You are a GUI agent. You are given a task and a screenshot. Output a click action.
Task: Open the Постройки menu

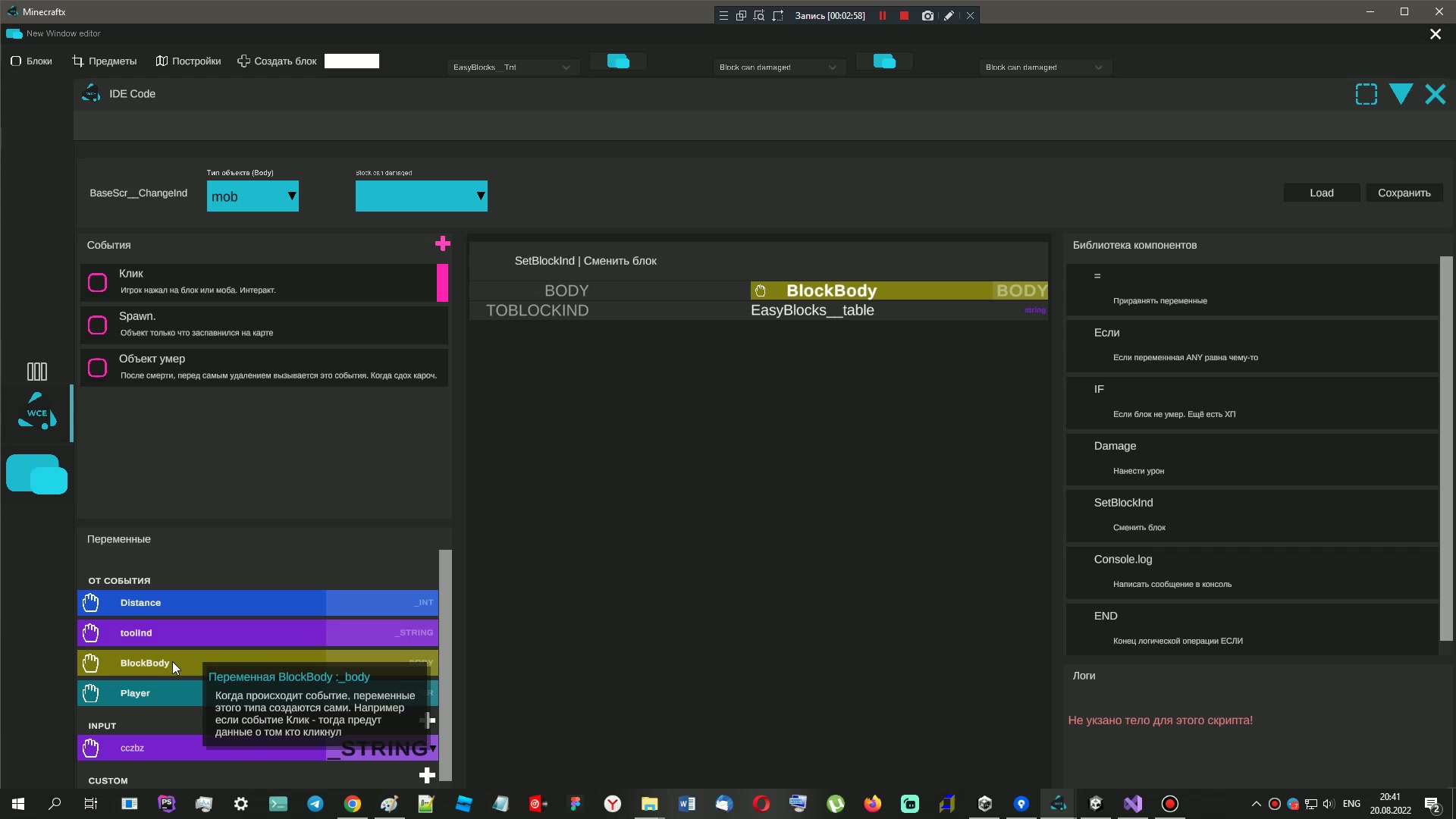tap(188, 61)
